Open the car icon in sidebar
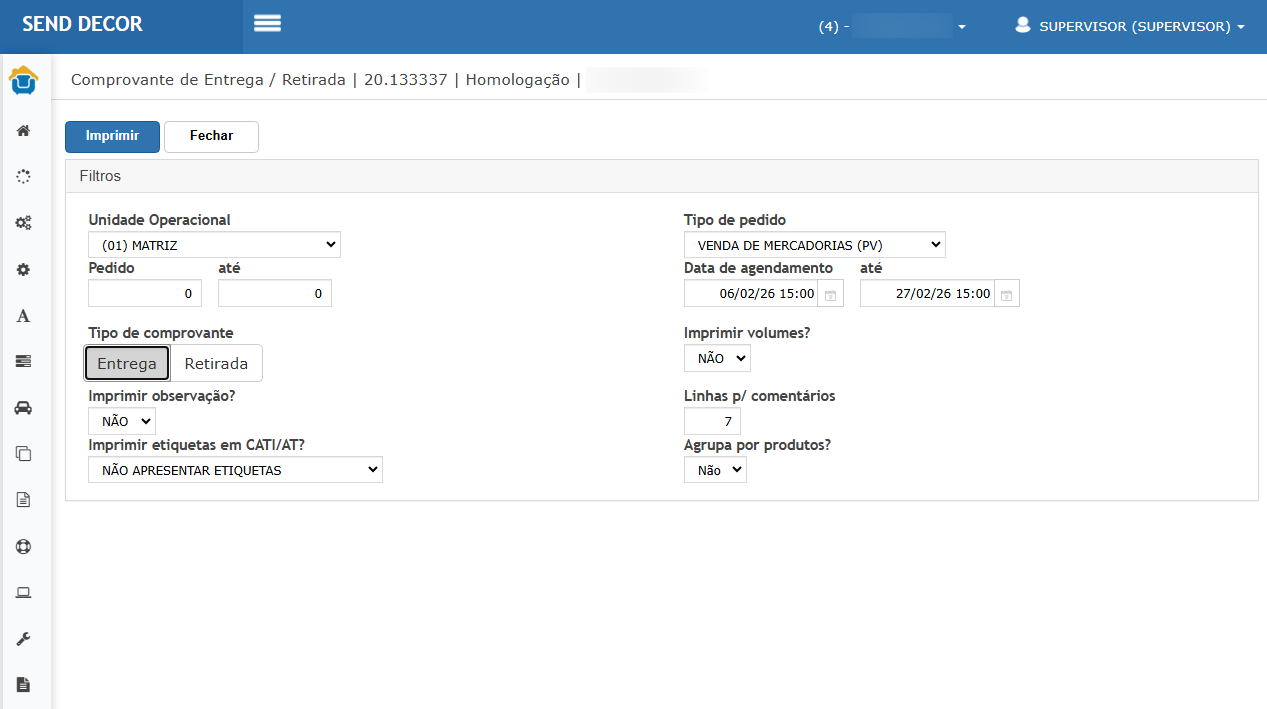The width and height of the screenshot is (1267, 709). [x=23, y=408]
